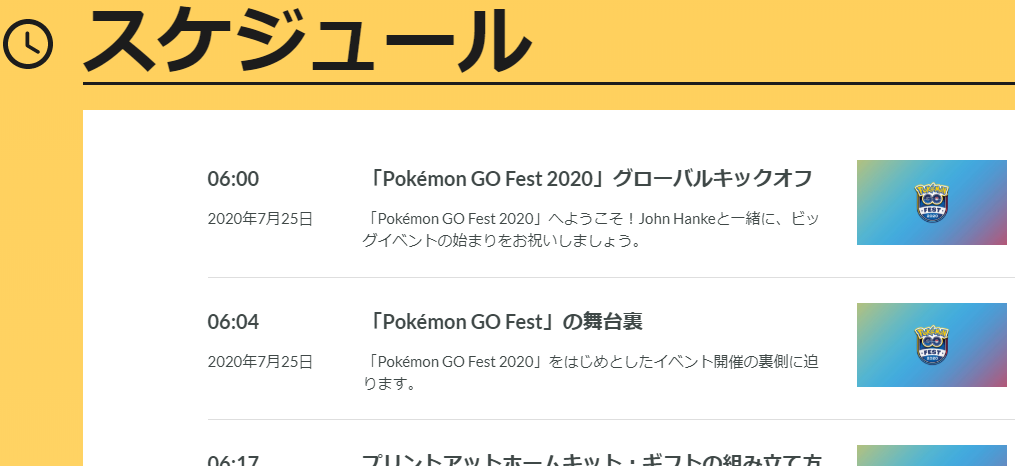
Task: Click the 06:17 time label
Action: click(x=233, y=460)
